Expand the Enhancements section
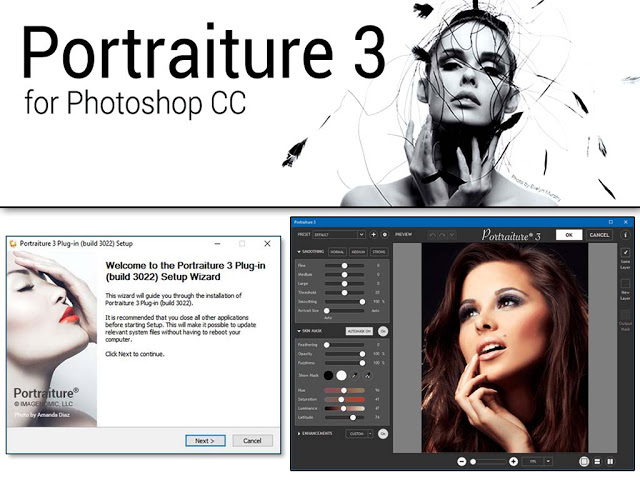This screenshot has height=480, width=640. pos(299,433)
